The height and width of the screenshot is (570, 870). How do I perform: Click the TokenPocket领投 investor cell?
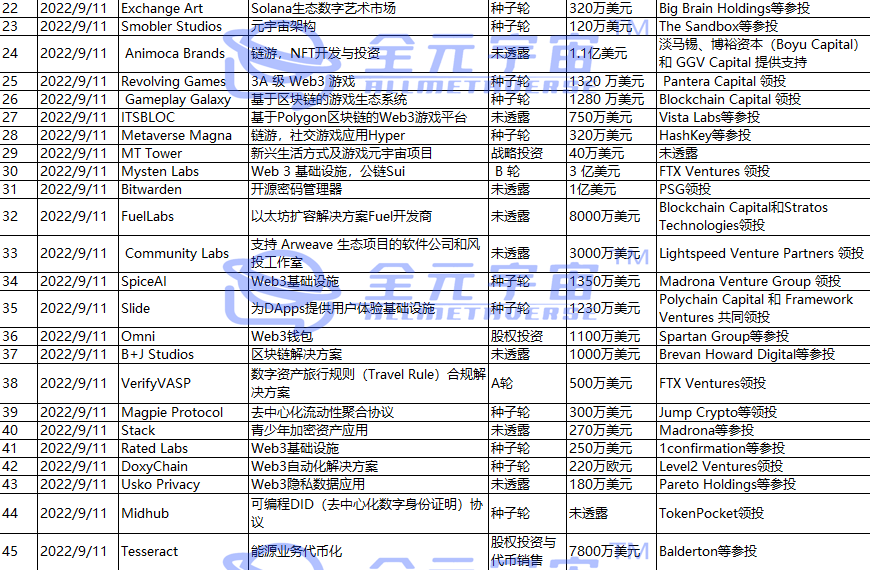763,513
